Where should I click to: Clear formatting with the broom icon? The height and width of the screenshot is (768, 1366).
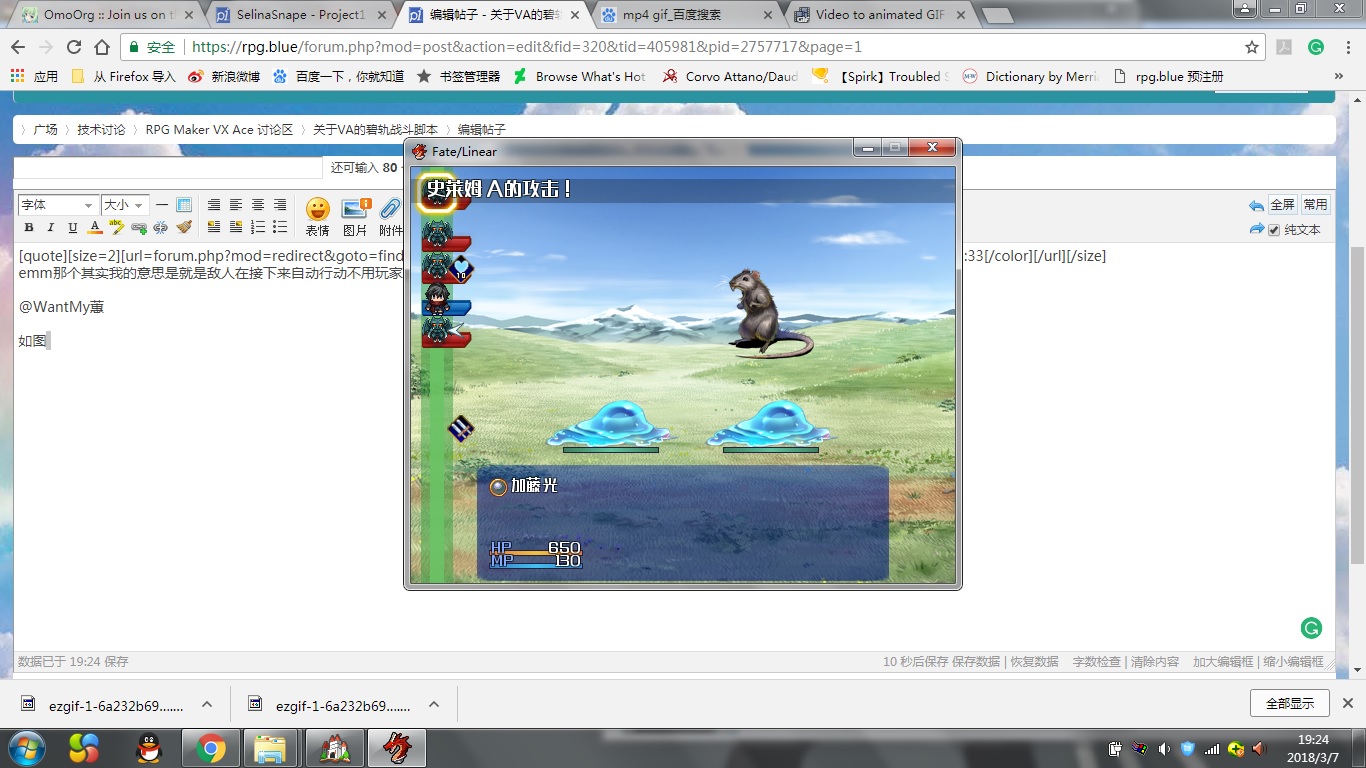click(x=183, y=228)
